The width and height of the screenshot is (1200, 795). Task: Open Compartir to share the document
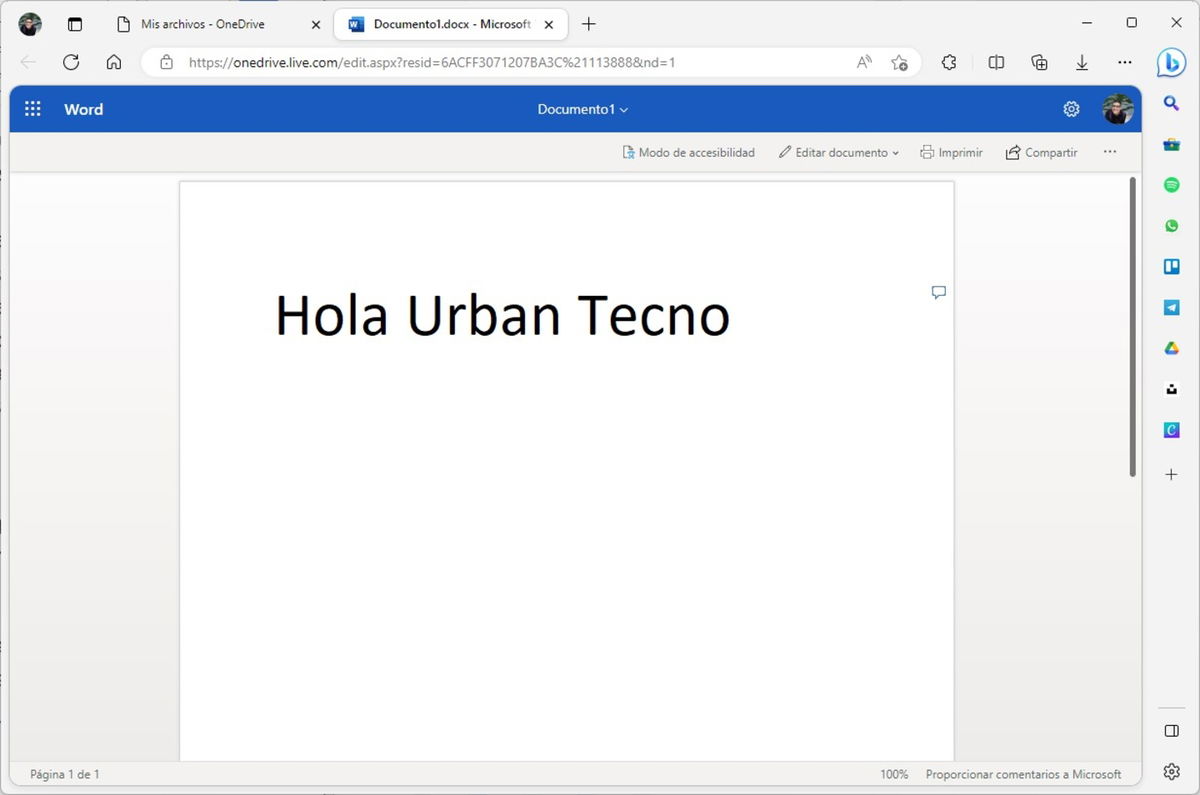[1041, 152]
